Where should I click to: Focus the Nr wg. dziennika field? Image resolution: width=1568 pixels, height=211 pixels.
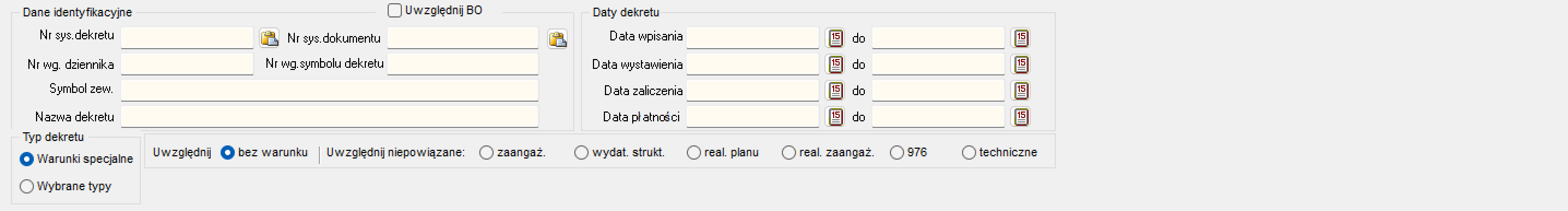point(187,64)
